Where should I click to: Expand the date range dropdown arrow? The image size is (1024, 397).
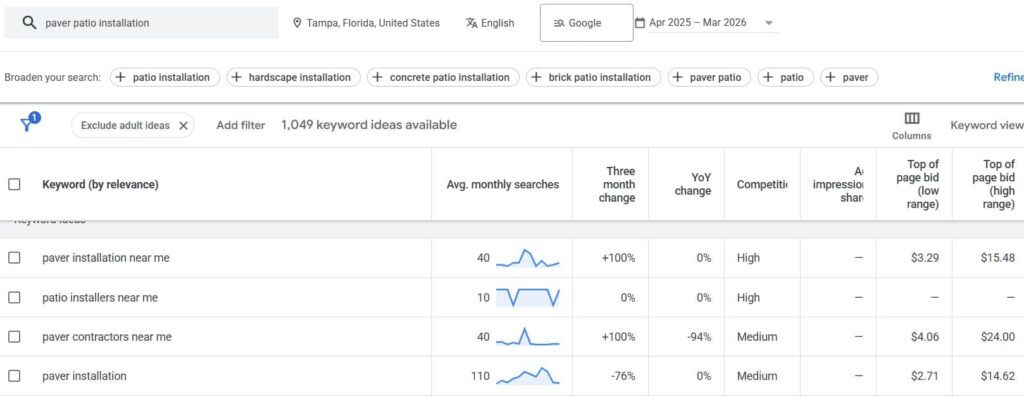click(769, 23)
